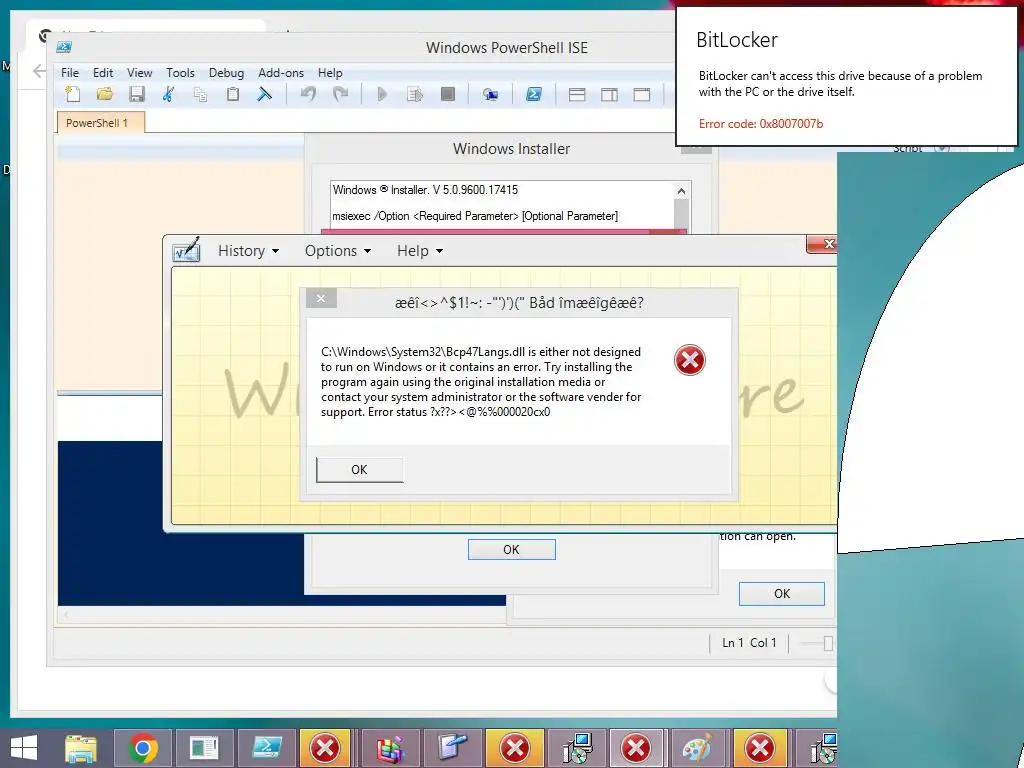Click the New Remote PowerShell Tab icon
This screenshot has height=768, width=1024.
490,95
